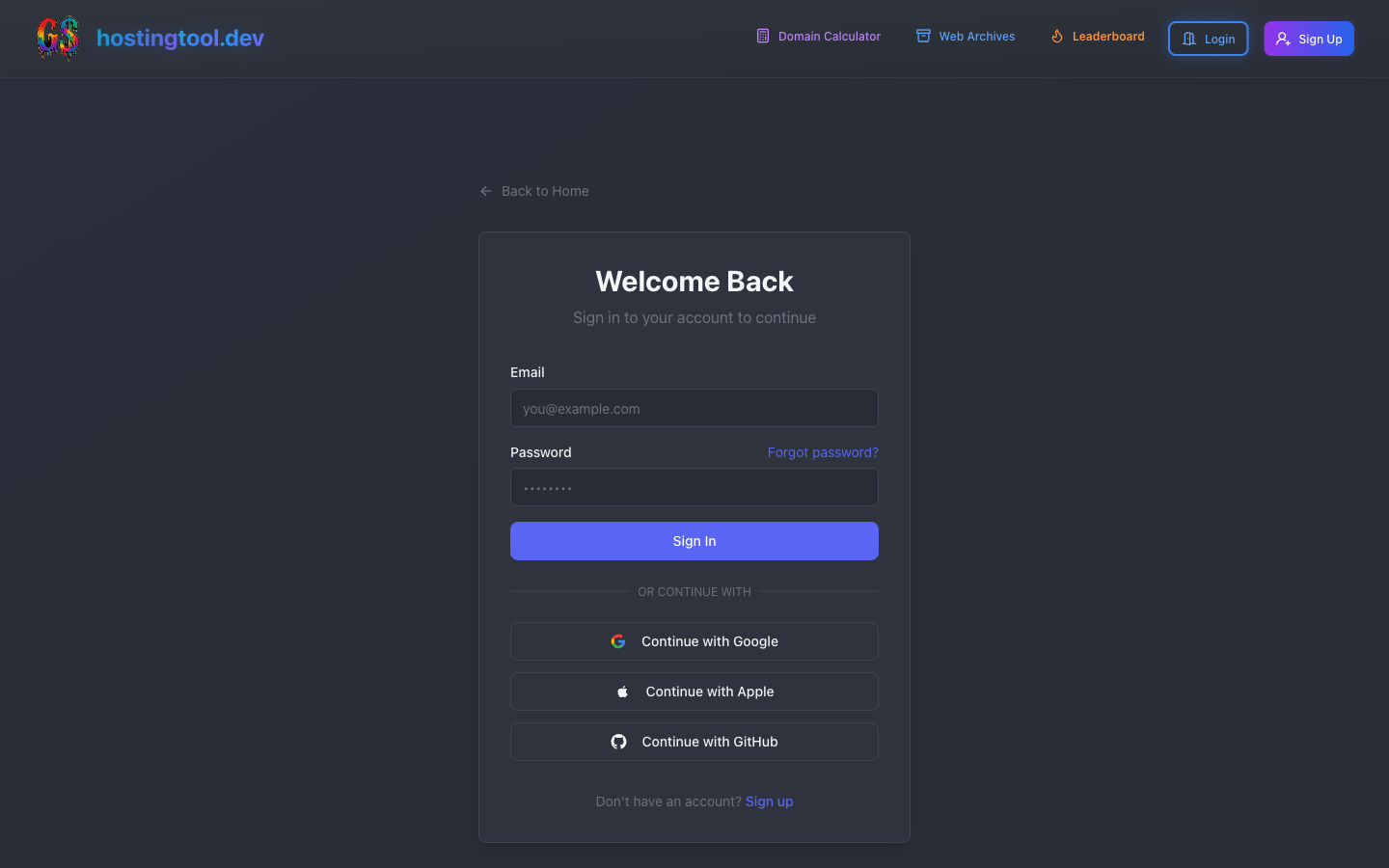Image resolution: width=1389 pixels, height=868 pixels.
Task: Continue with Apple sign-in
Action: click(x=694, y=691)
